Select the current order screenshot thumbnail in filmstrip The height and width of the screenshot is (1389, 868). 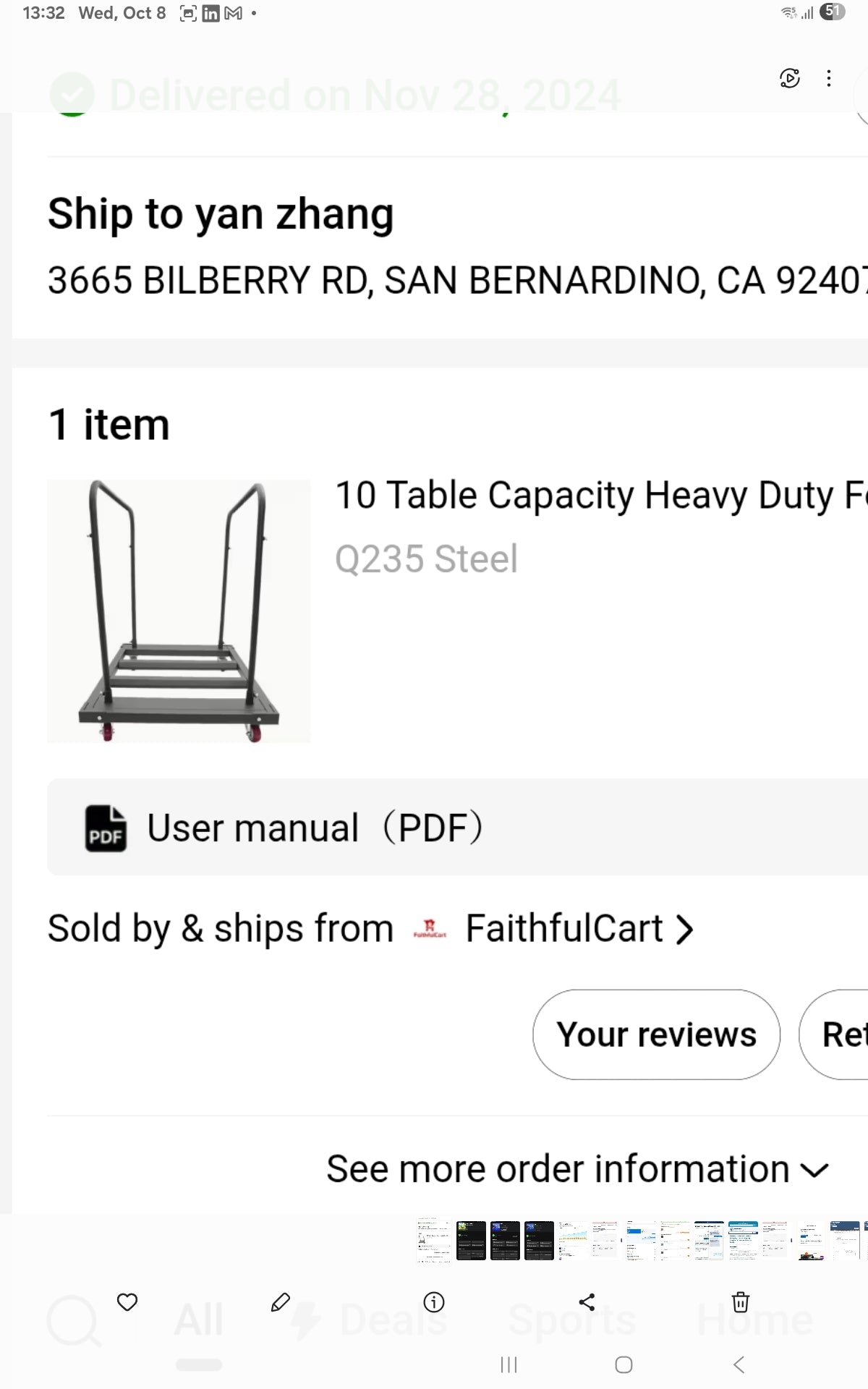pos(433,1241)
